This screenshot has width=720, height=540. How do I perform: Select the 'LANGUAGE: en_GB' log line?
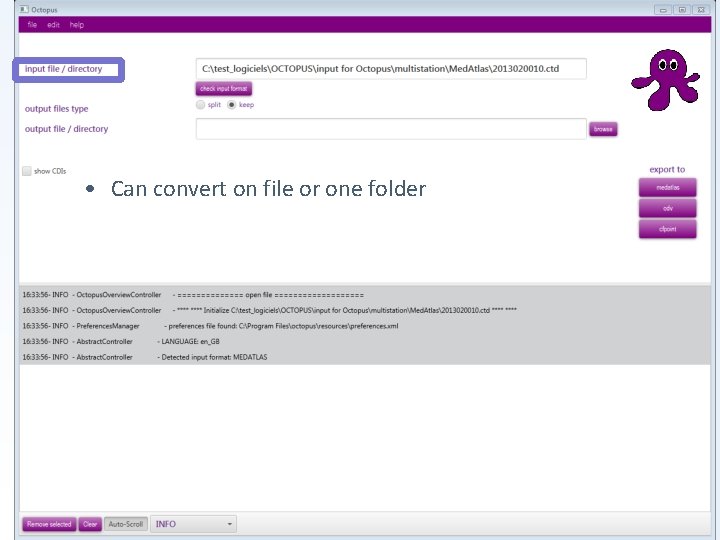[x=365, y=342]
